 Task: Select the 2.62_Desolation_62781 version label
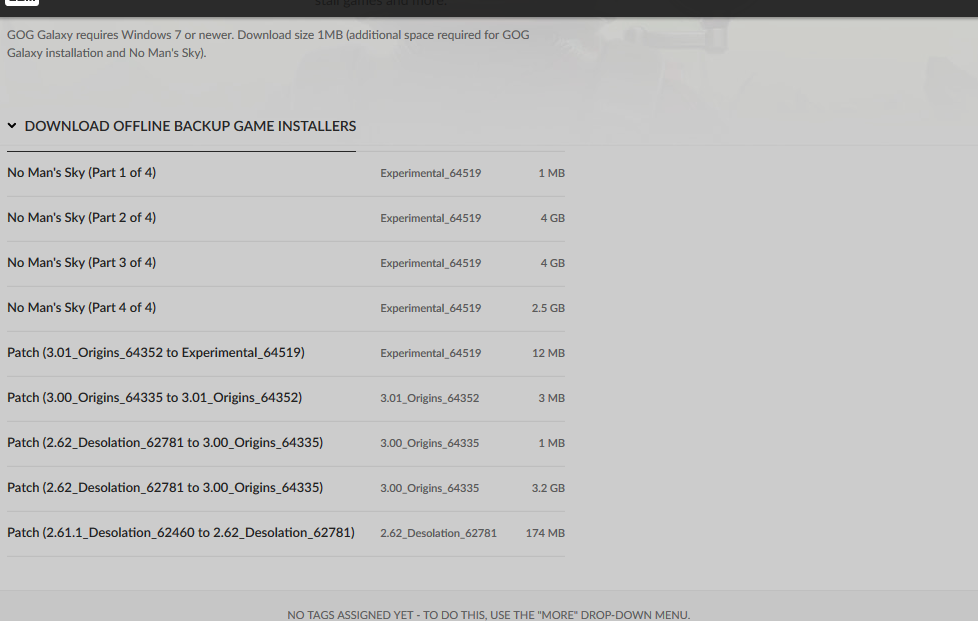(x=438, y=533)
